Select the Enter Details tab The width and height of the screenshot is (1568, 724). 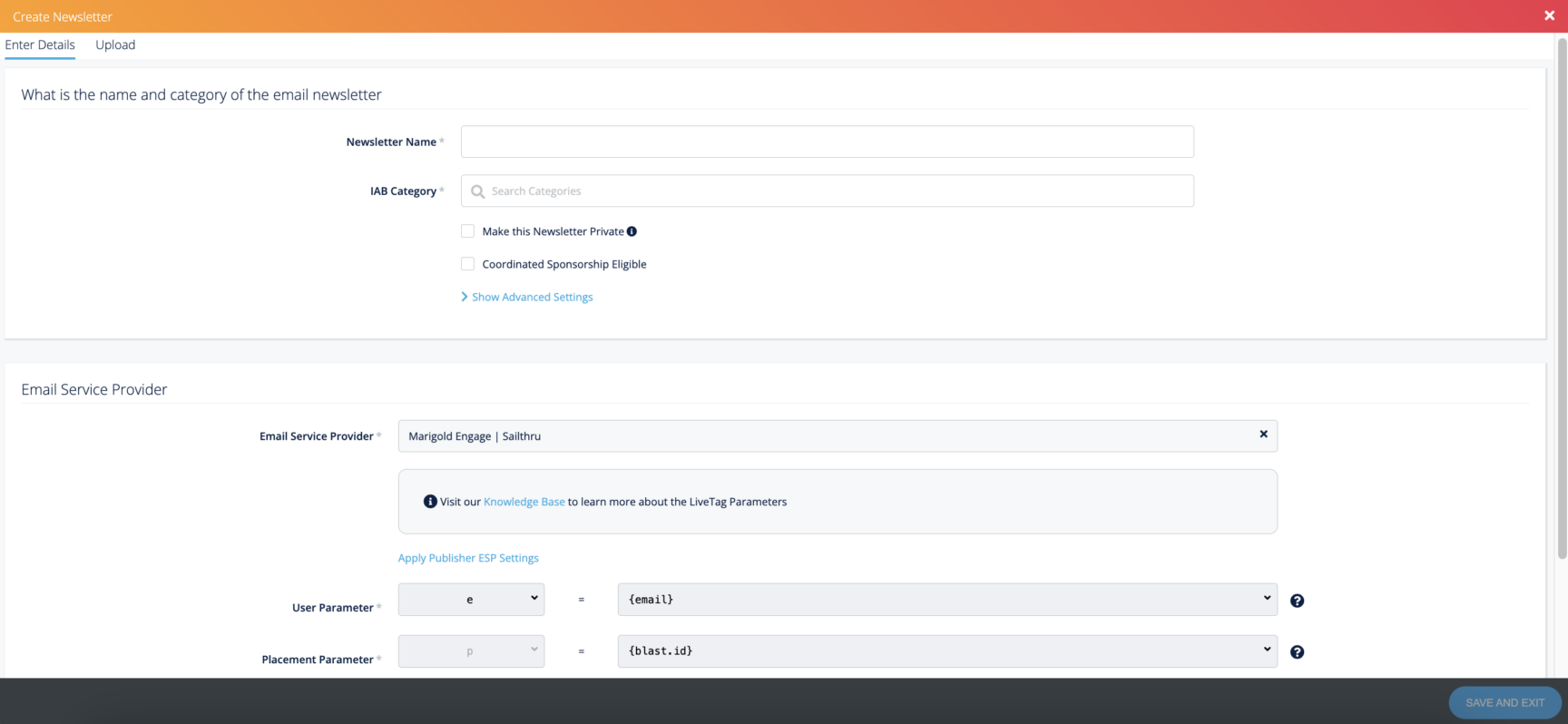[x=40, y=45]
